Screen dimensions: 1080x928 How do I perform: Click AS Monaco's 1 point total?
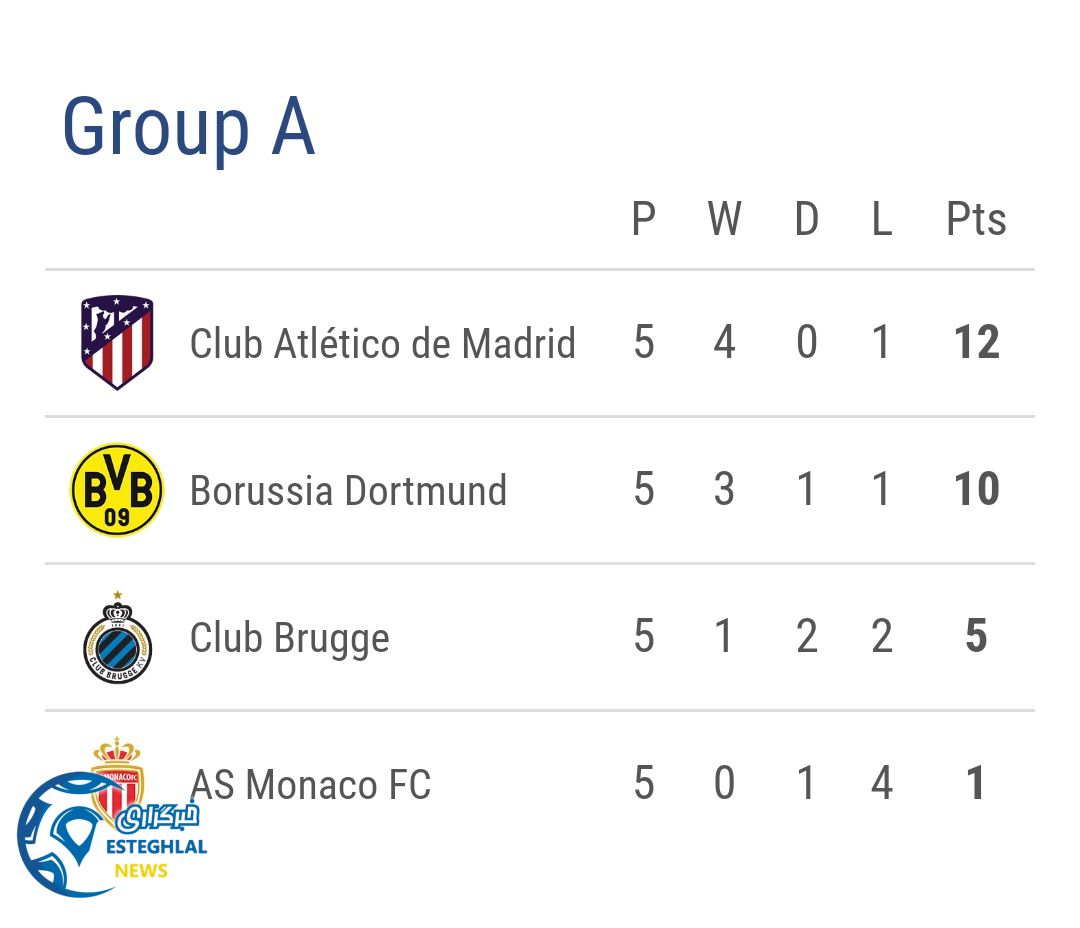pyautogui.click(x=976, y=784)
